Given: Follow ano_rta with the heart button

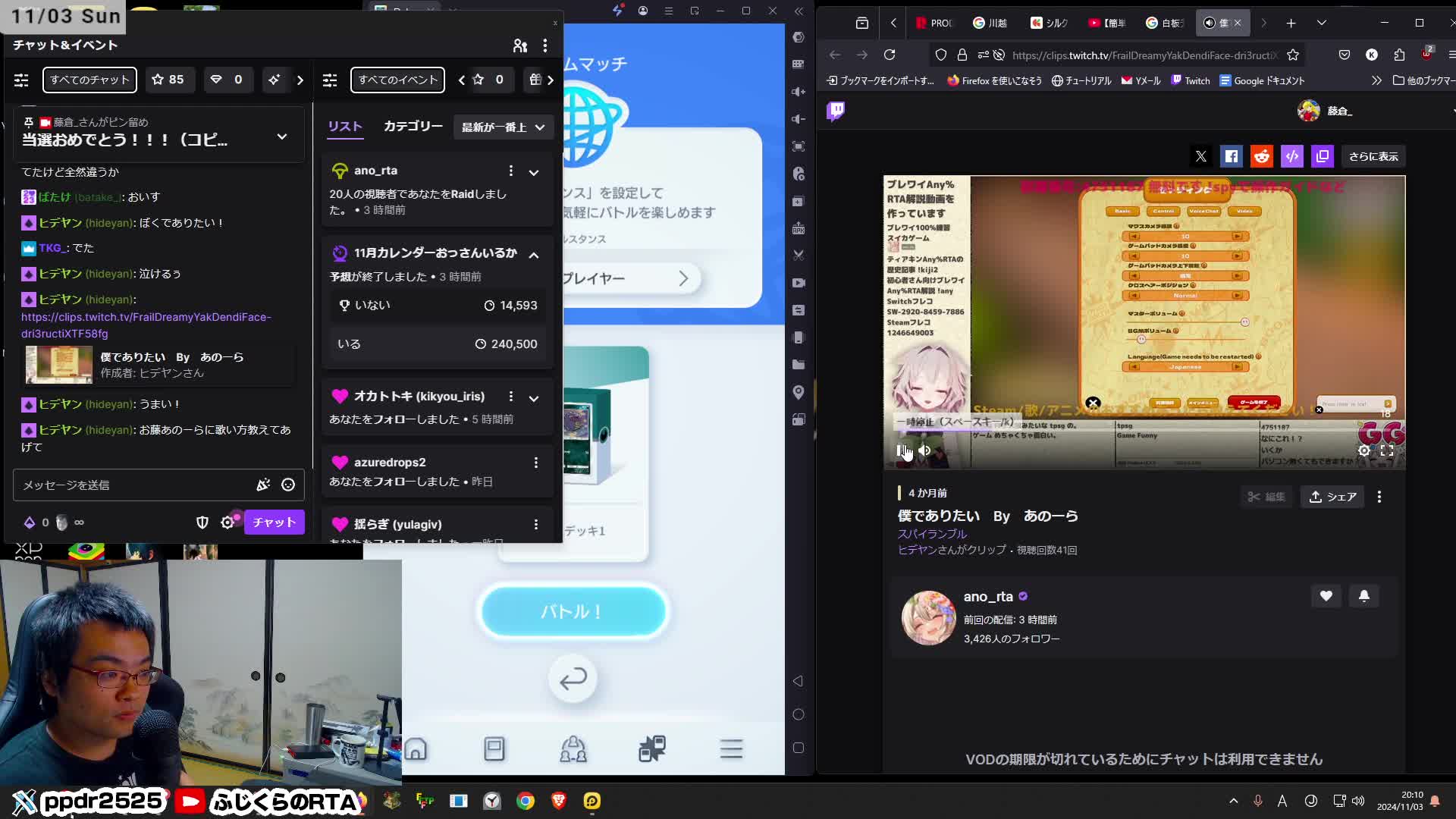Looking at the screenshot, I should (x=1326, y=596).
